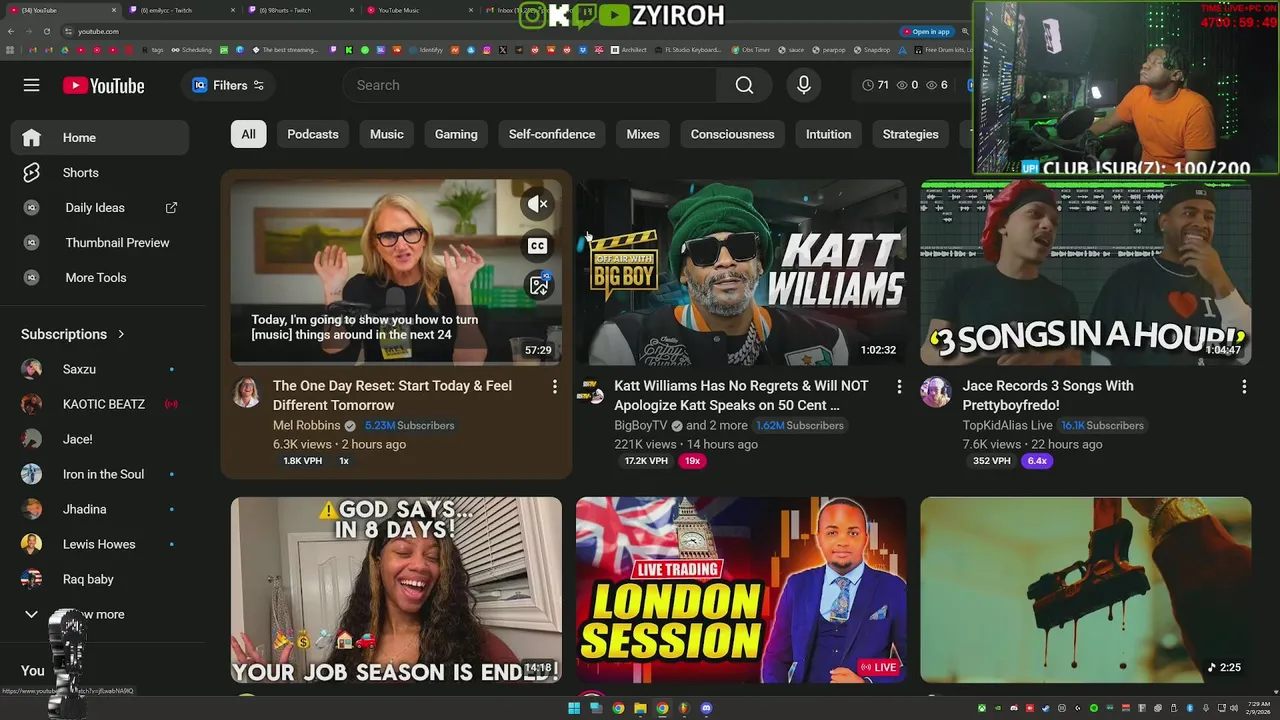Select the Strategies filter chip

click(x=911, y=134)
